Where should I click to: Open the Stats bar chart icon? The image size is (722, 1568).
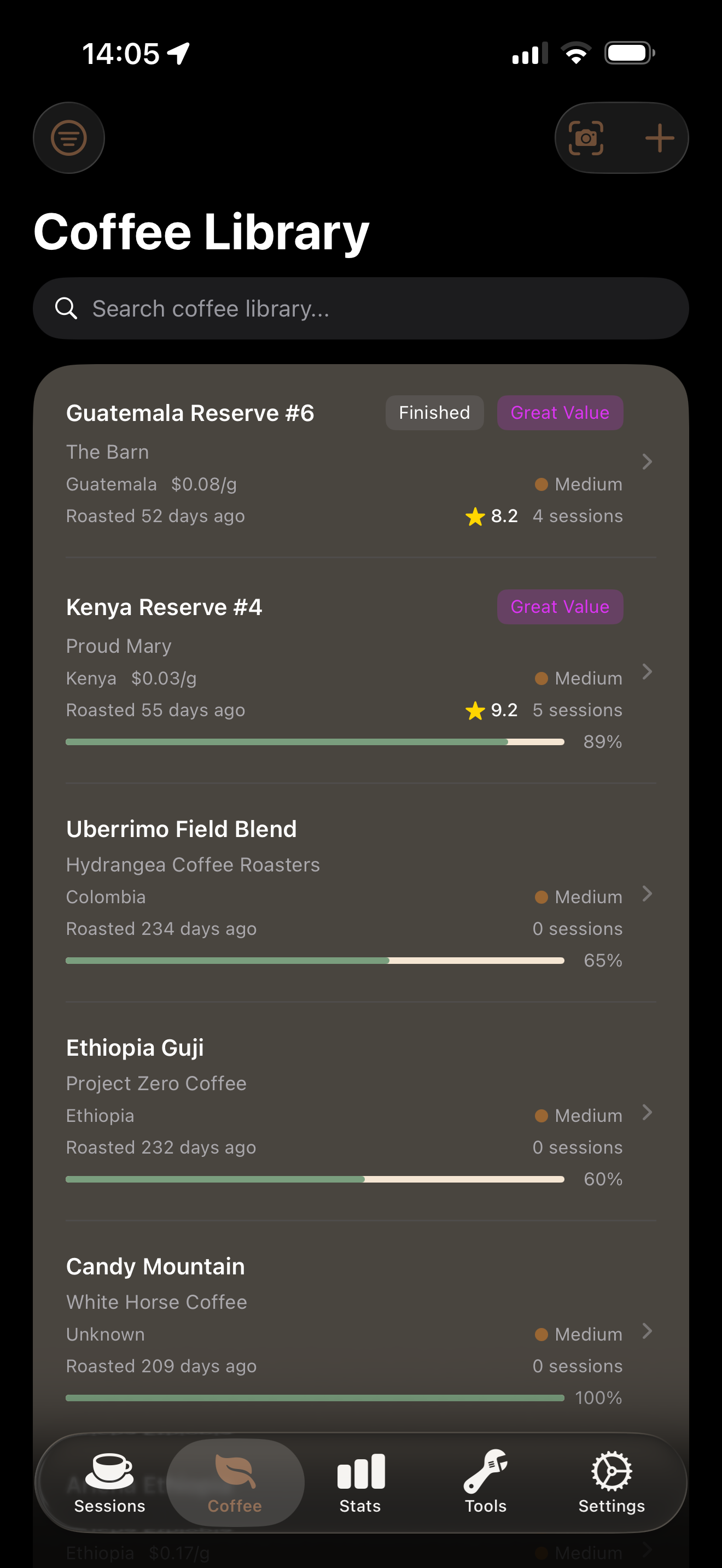[x=360, y=1469]
